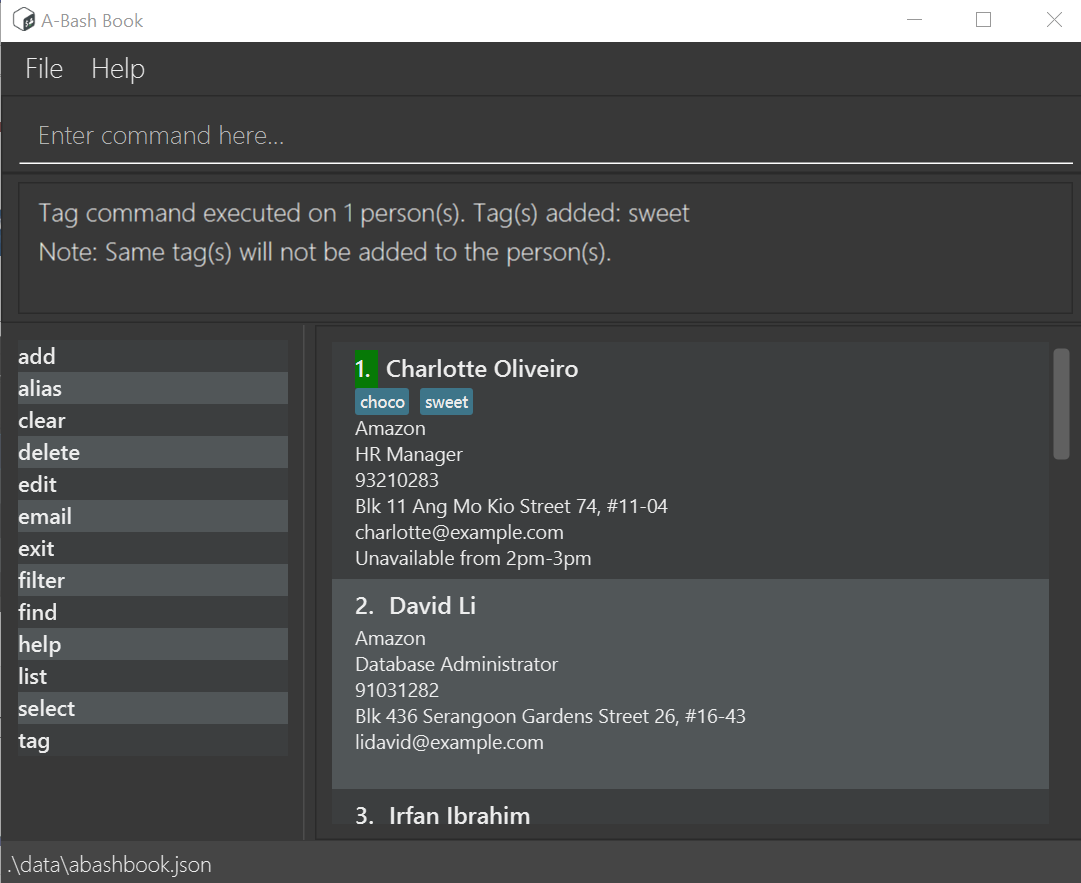The image size is (1081, 883).
Task: Click the person list vertical scrollbar thumb
Action: (1061, 404)
